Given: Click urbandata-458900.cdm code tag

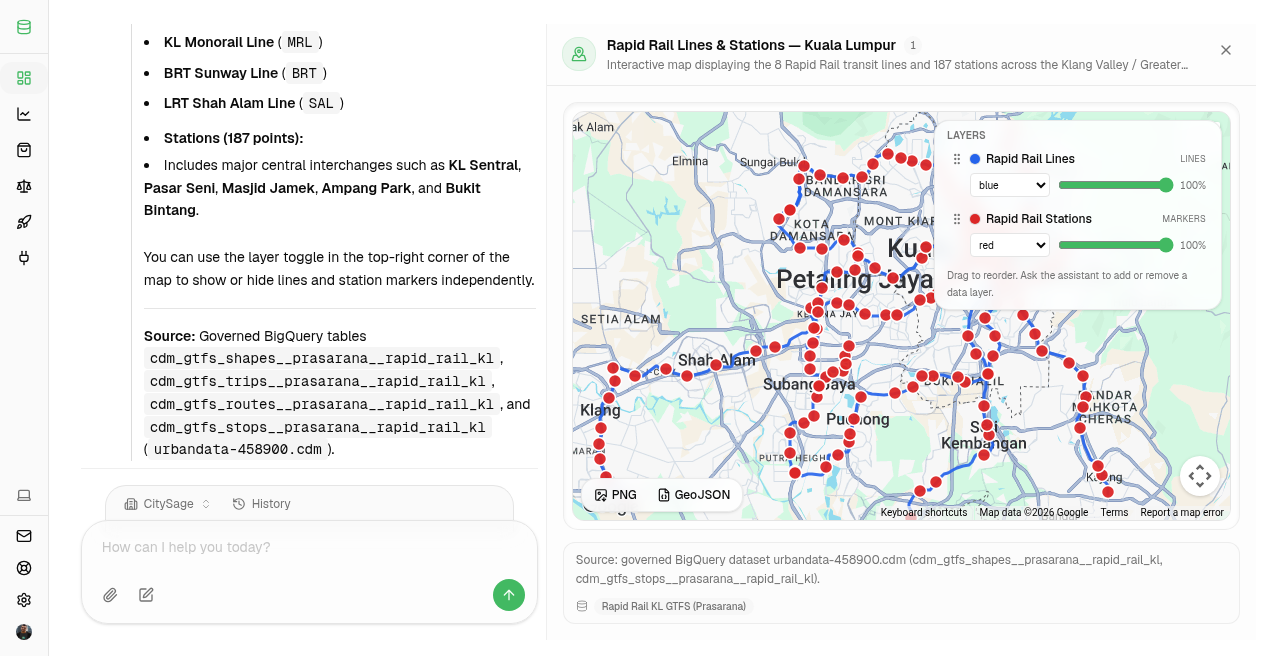Looking at the screenshot, I should click(237, 450).
